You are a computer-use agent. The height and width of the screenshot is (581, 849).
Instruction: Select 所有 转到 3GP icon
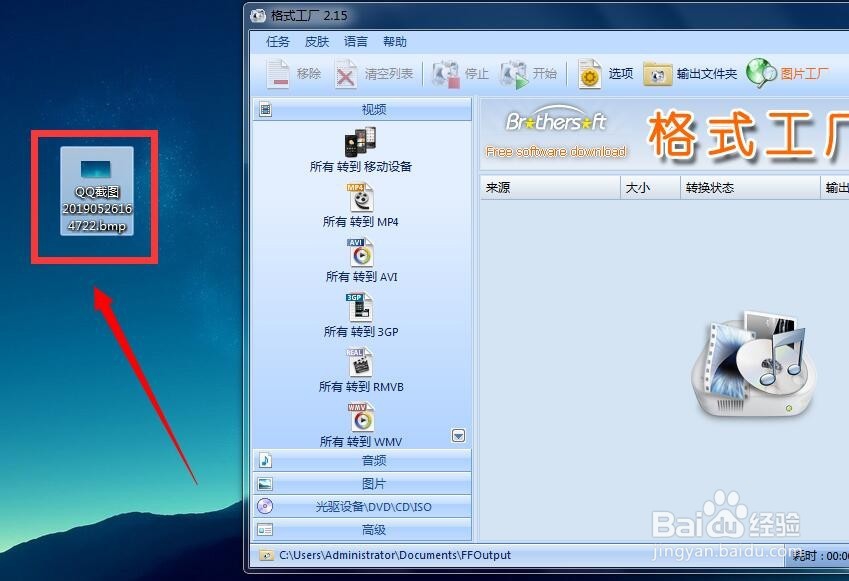point(359,307)
